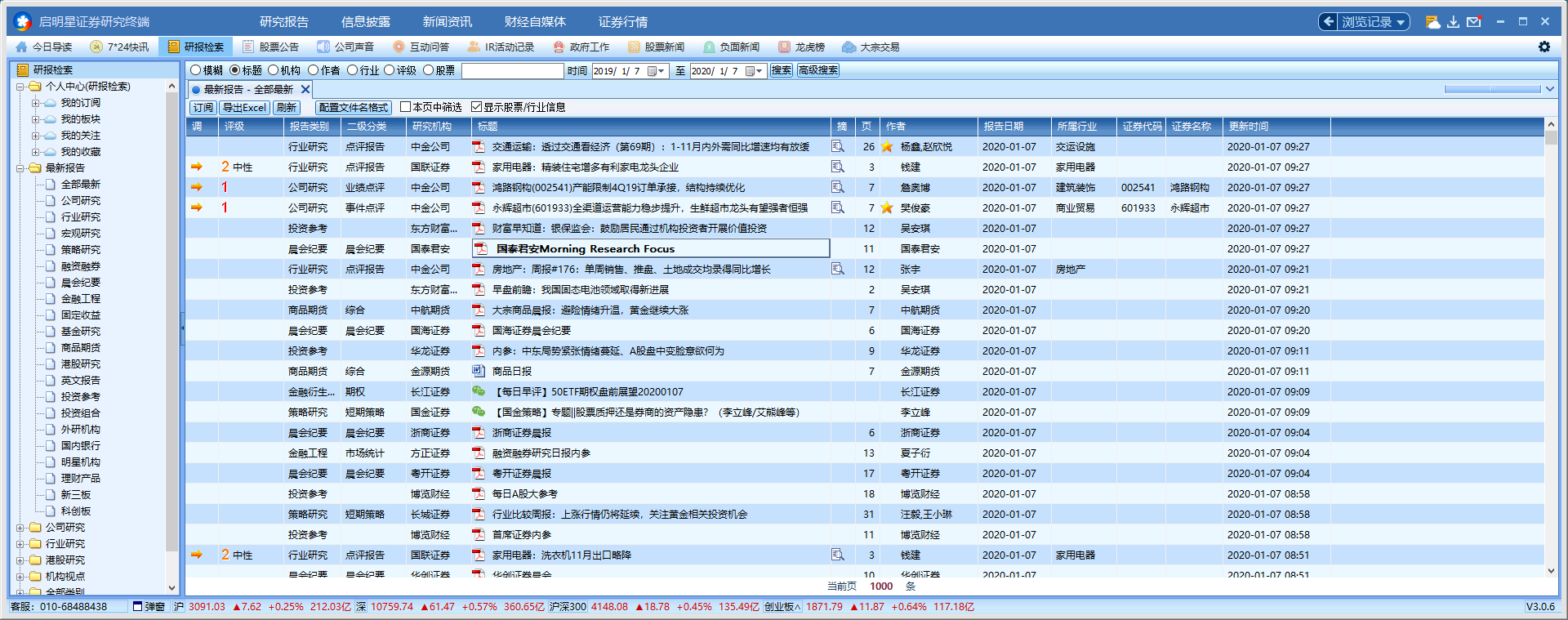Switch to the 信息披露 menu

click(366, 22)
